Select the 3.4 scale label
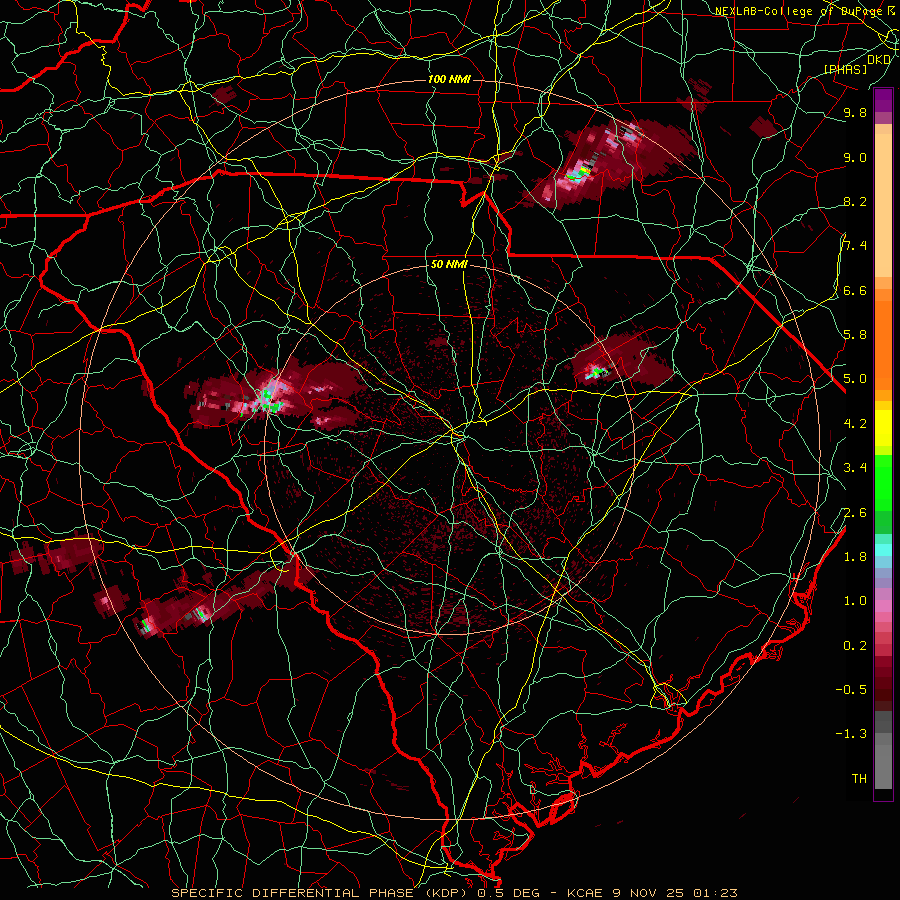This screenshot has width=900, height=900. [855, 467]
